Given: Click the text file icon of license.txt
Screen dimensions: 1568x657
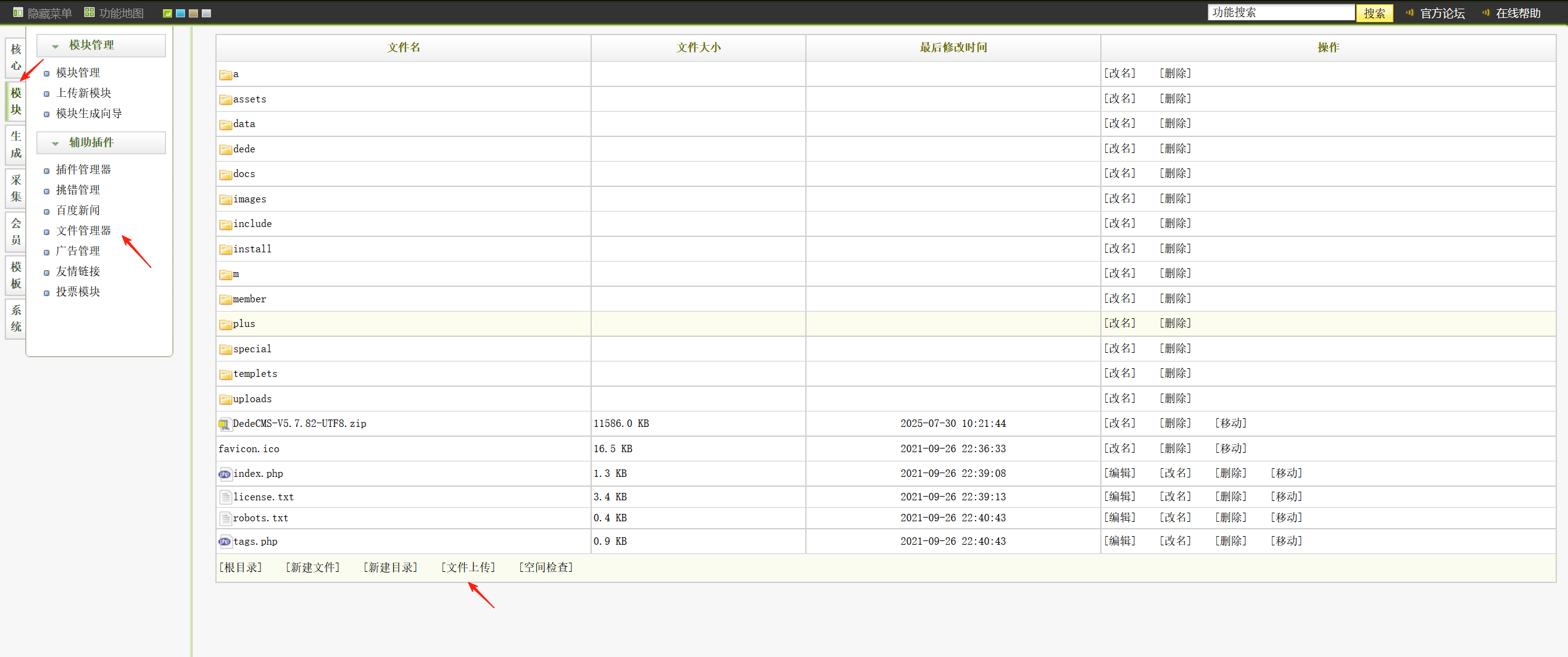Looking at the screenshot, I should pos(225,497).
